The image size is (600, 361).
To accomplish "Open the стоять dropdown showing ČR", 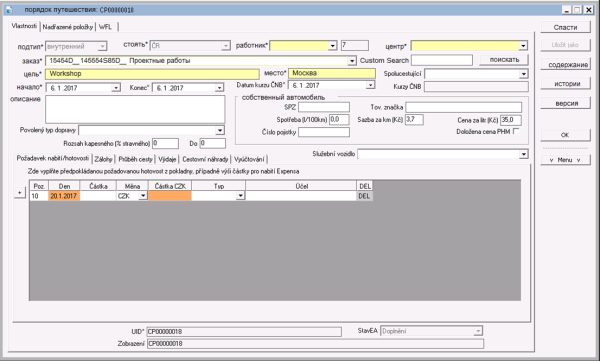I will 226,46.
